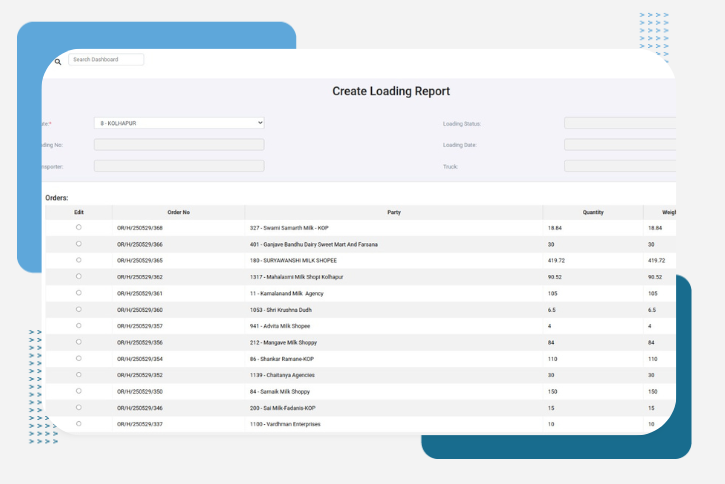Click the Loading Date field
Viewport: 725px width, 484px height.
(x=620, y=145)
